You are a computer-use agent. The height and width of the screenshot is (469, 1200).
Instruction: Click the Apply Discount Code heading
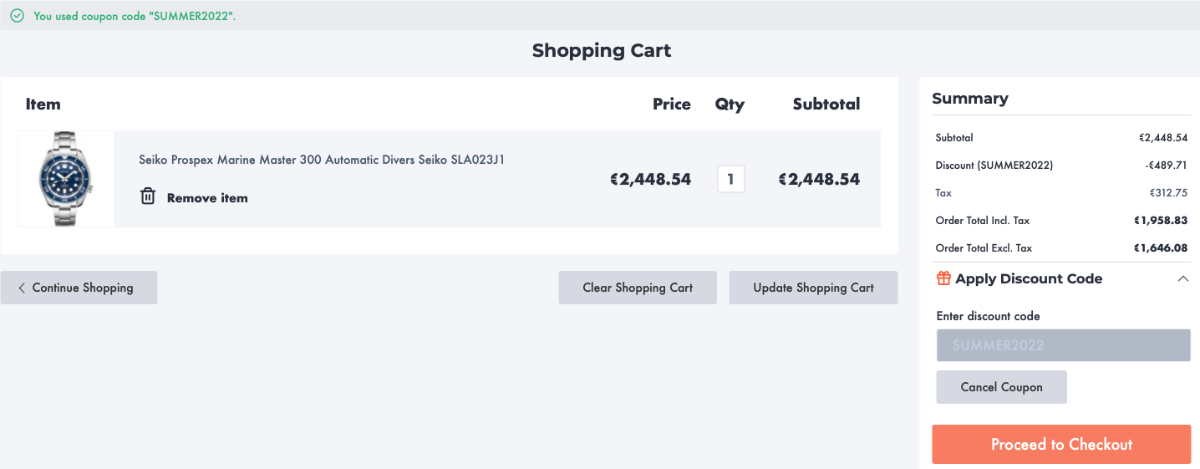click(1028, 279)
